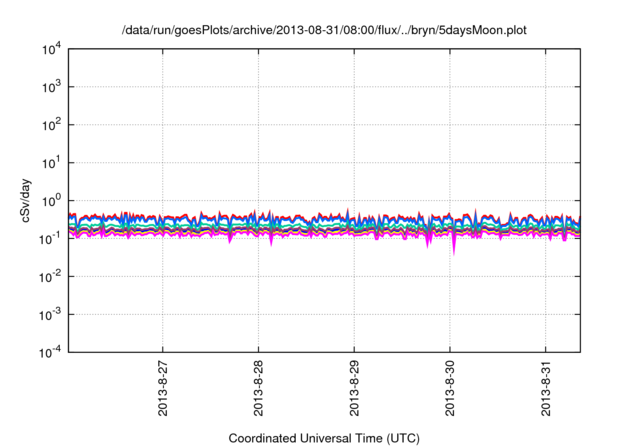Image resolution: width=640 pixels, height=448 pixels.
Task: Click the 2013-8-27 date label
Action: pos(162,388)
